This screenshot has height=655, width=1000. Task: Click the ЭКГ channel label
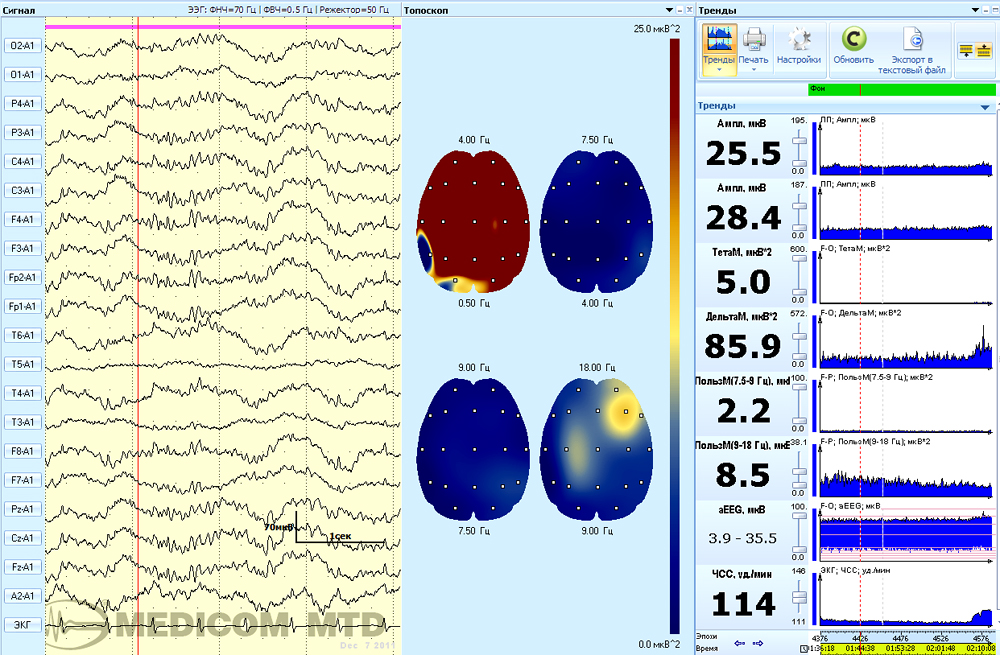22,624
